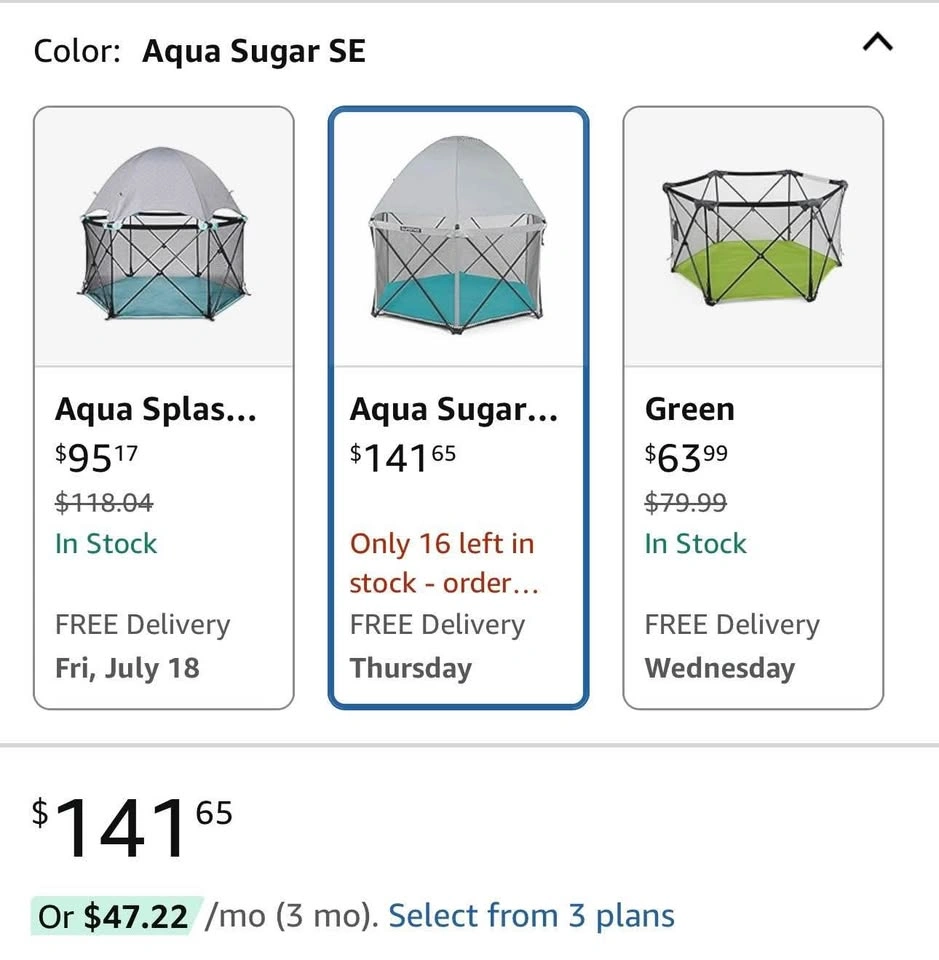This screenshot has width=939, height=960.
Task: Click In Stock under the Green option
Action: pyautogui.click(x=695, y=544)
